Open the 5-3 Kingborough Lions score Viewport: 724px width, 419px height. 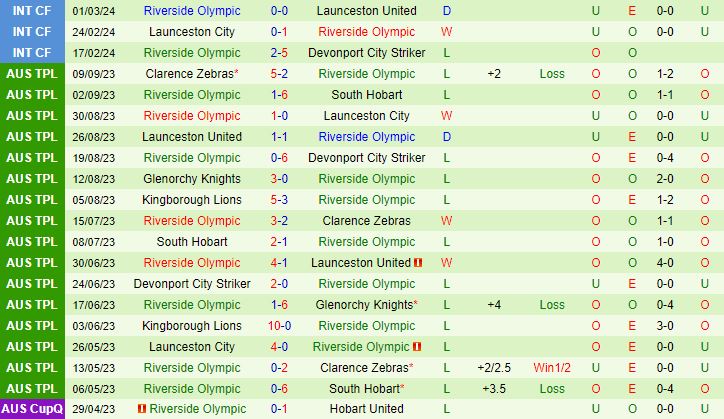pyautogui.click(x=279, y=200)
